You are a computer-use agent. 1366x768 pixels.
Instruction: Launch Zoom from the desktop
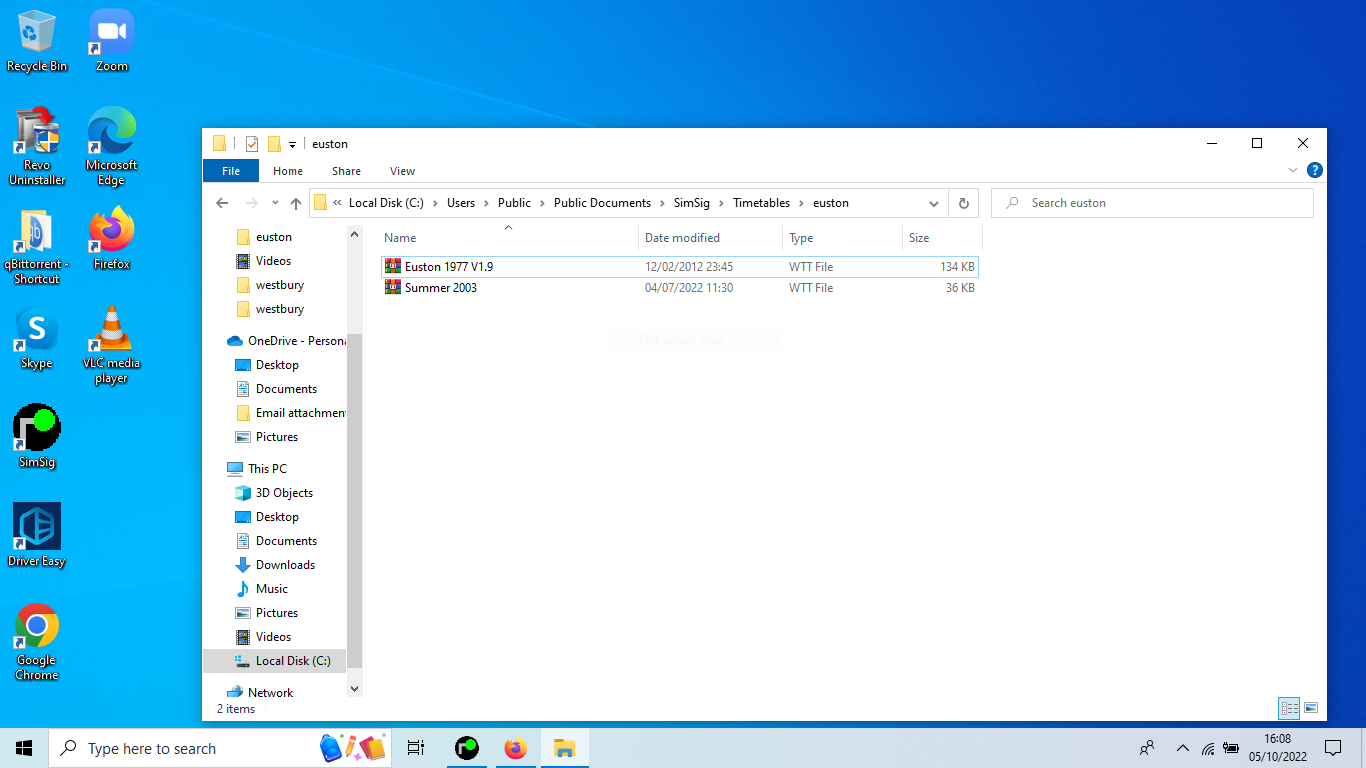[x=111, y=42]
